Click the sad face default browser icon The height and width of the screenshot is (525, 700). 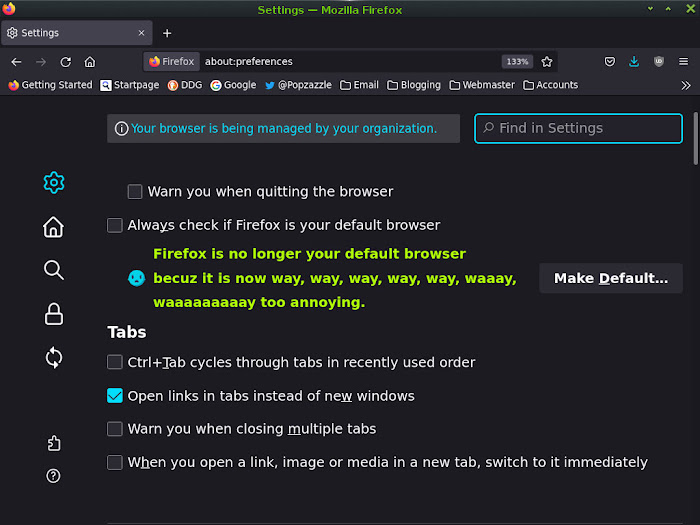137,278
